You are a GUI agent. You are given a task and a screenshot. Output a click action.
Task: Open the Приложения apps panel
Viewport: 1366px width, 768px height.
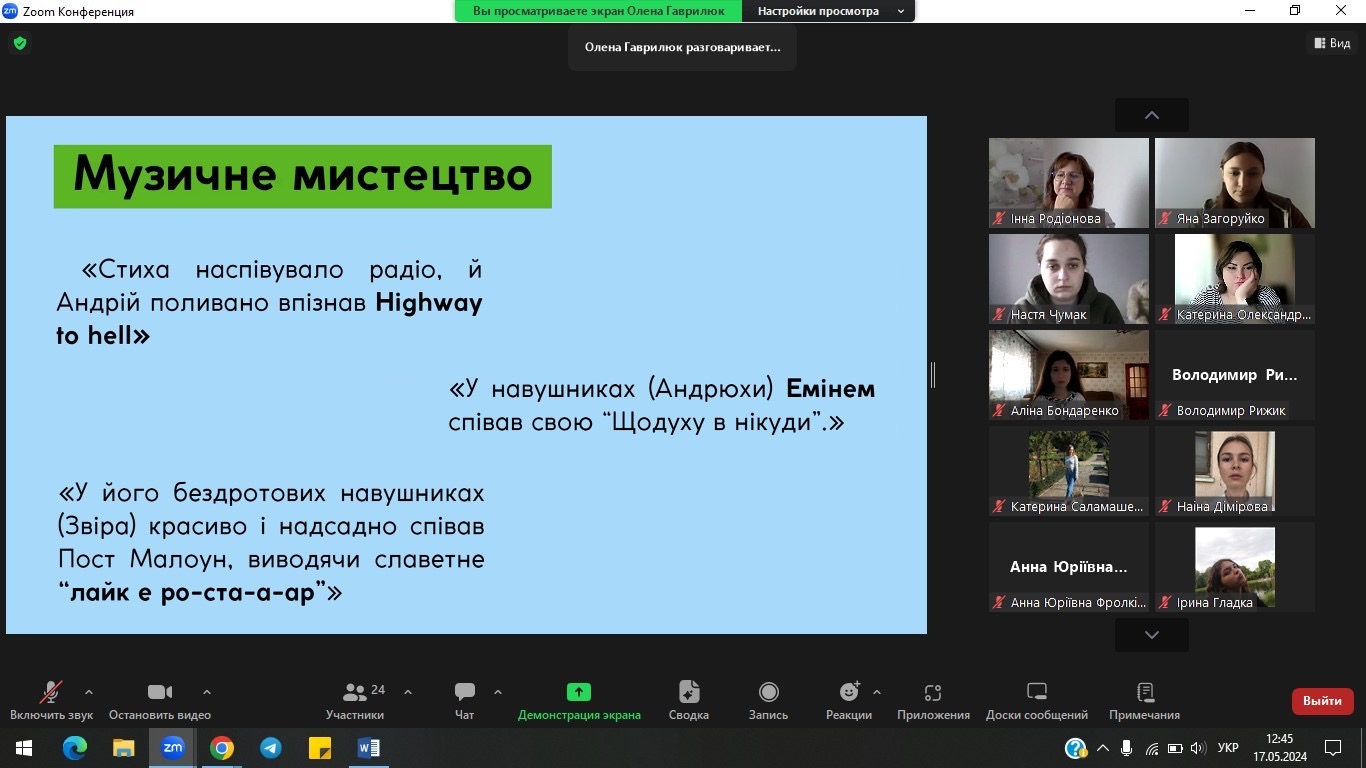(x=933, y=700)
